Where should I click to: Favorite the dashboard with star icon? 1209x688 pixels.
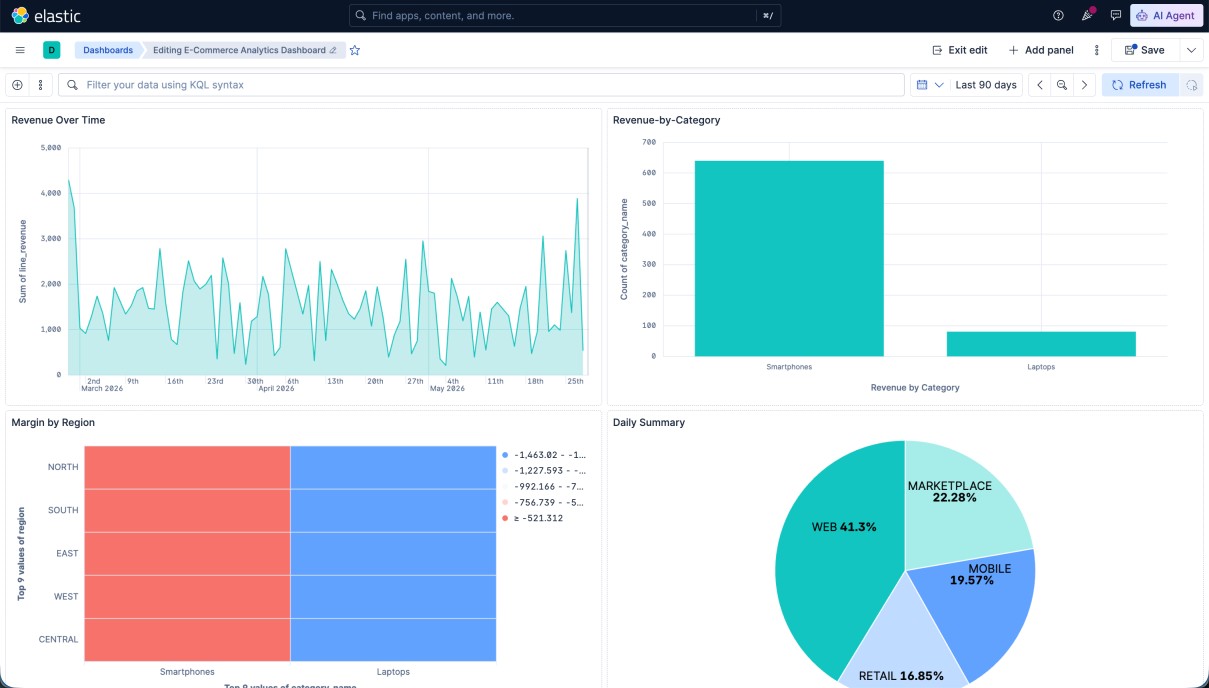pos(355,50)
